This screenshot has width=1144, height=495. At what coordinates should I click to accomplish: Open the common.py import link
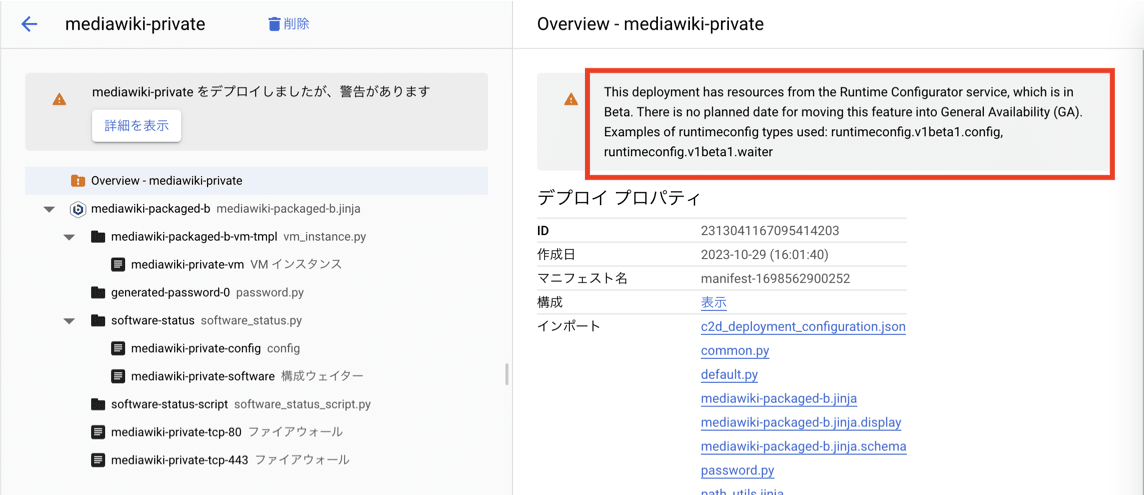[x=735, y=350]
